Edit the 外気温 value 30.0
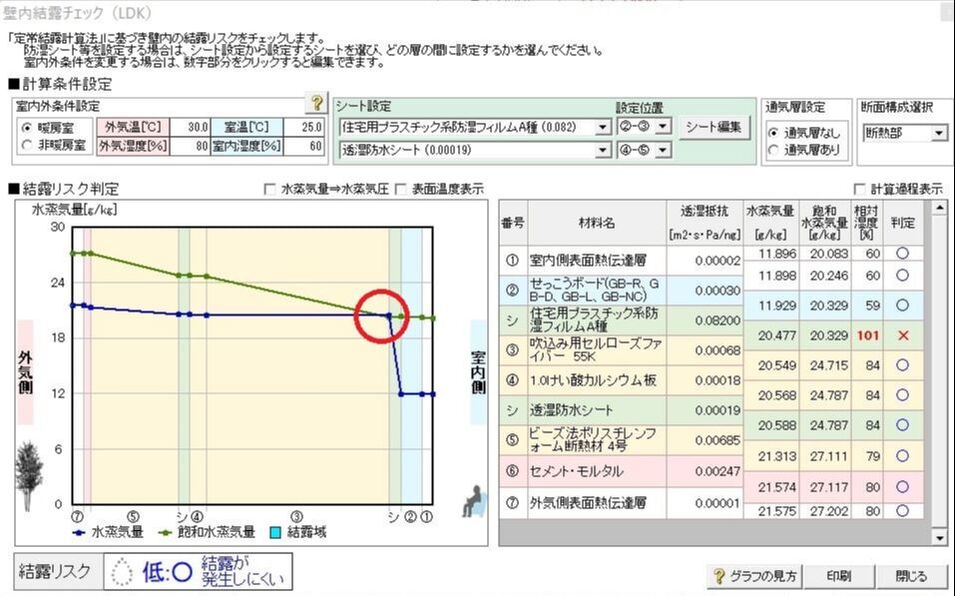Screen dimensions: 955x596 coord(190,127)
